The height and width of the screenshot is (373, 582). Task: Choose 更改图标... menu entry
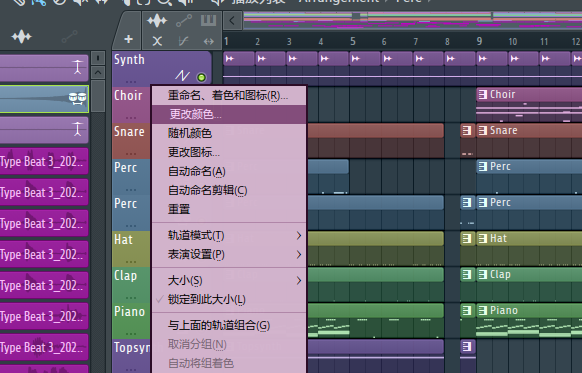click(229, 152)
